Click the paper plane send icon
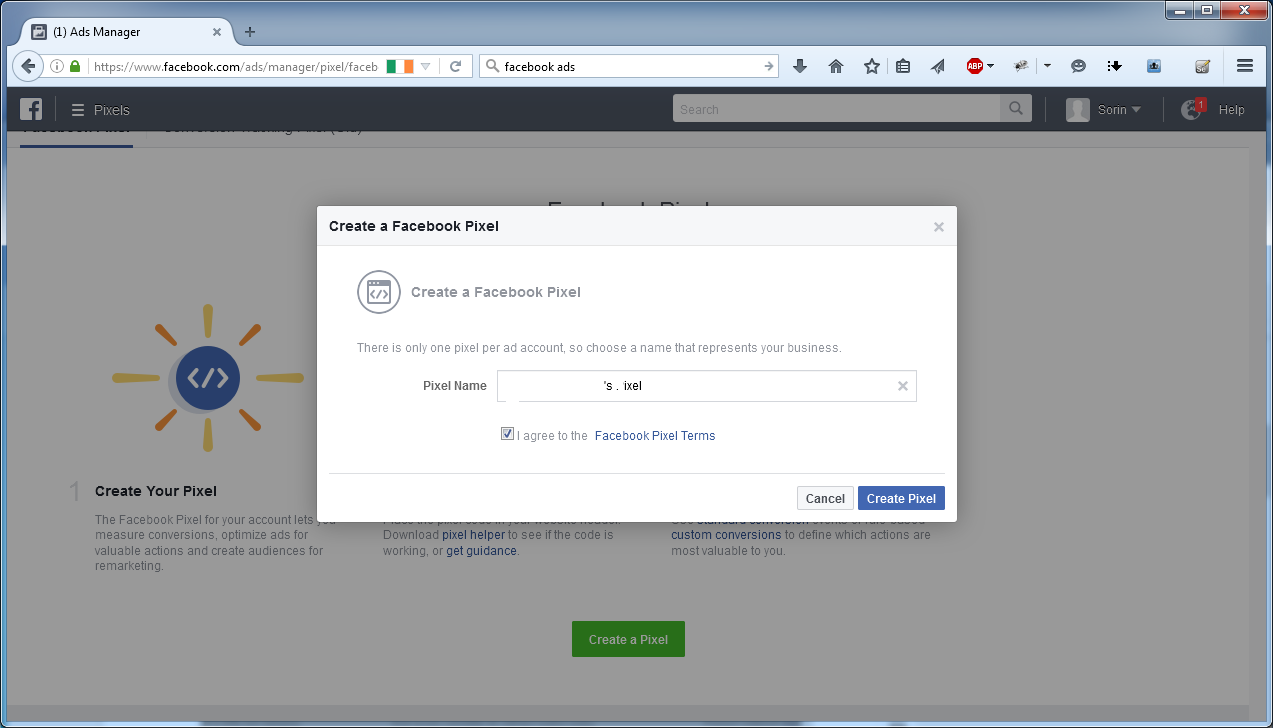 click(937, 66)
